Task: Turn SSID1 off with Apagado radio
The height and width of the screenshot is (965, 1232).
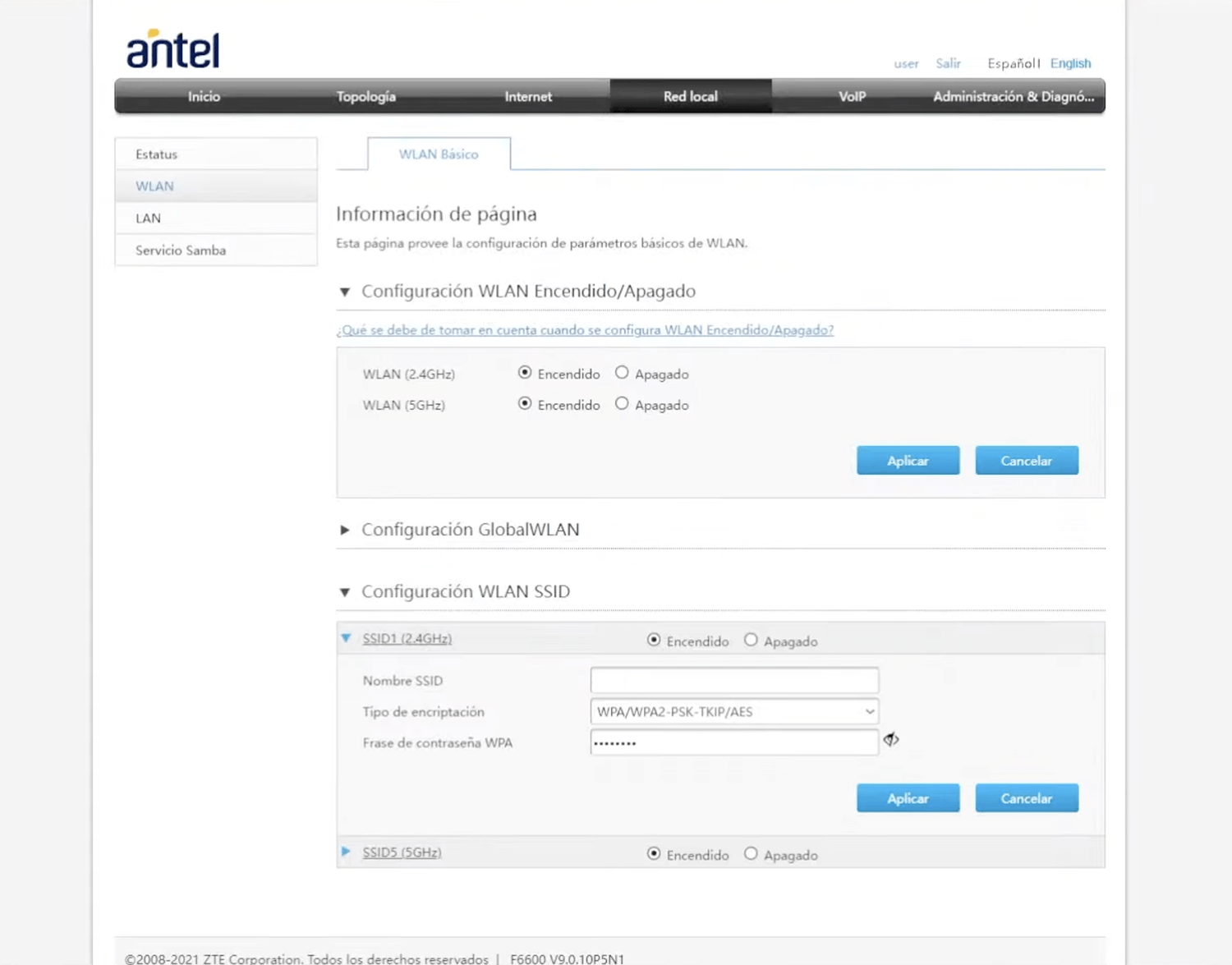Action: tap(751, 640)
